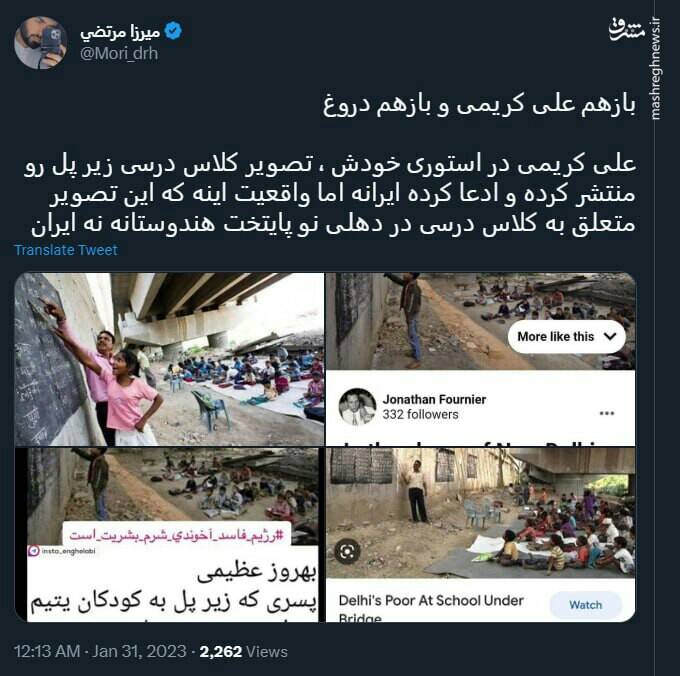Image resolution: width=680 pixels, height=676 pixels.
Task: Click the chevron beside More like this
Action: click(x=610, y=336)
